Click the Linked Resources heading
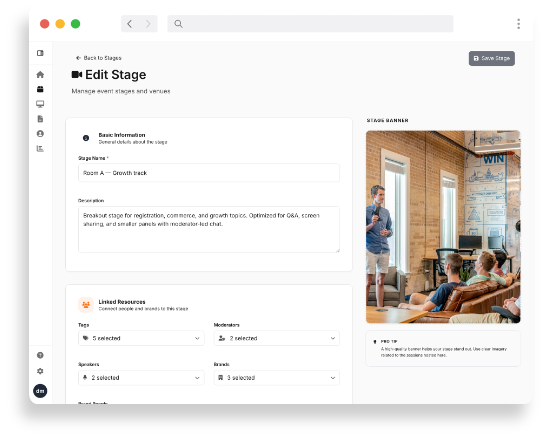This screenshot has height=440, width=546. (x=122, y=302)
